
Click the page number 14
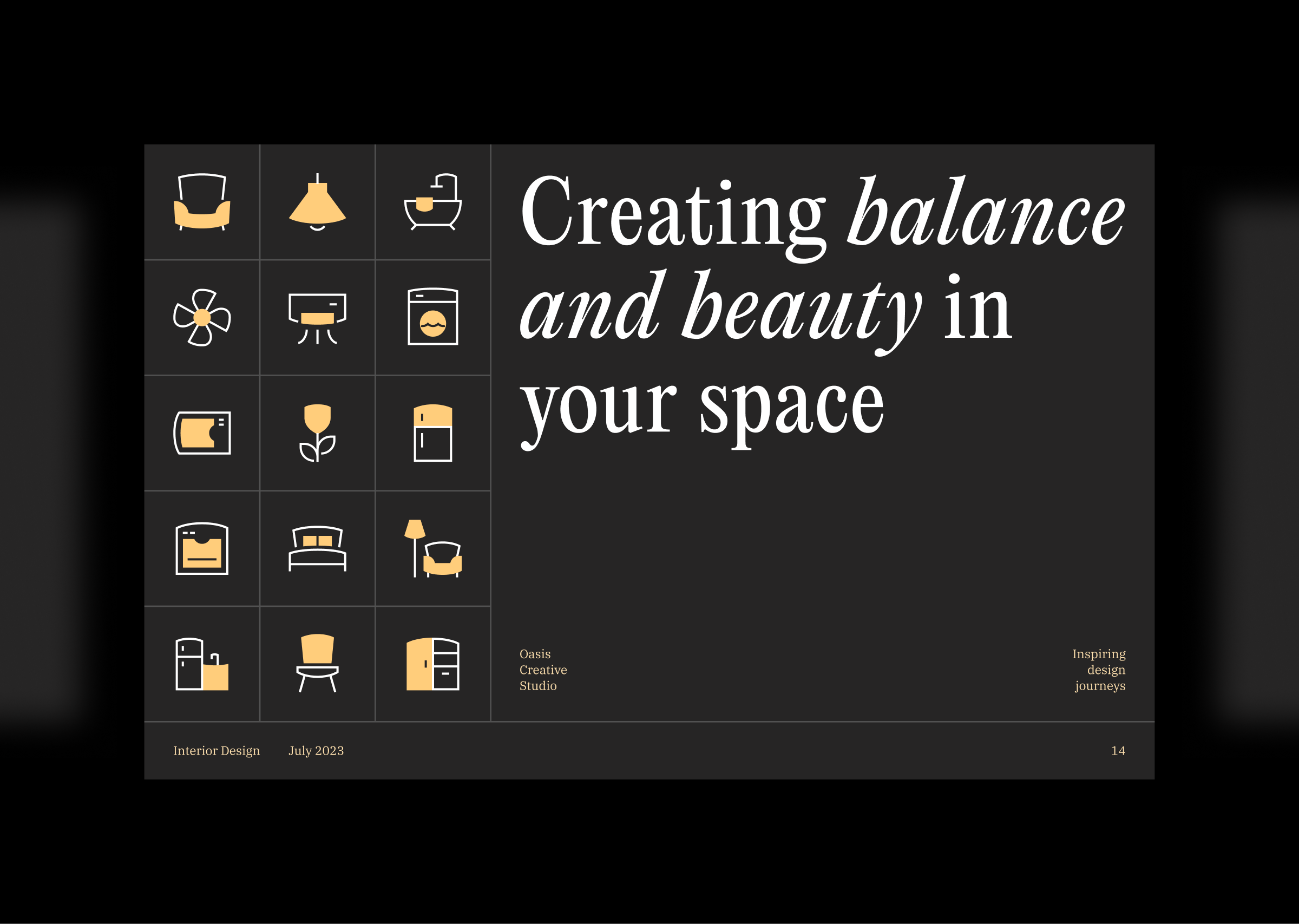coord(1118,751)
